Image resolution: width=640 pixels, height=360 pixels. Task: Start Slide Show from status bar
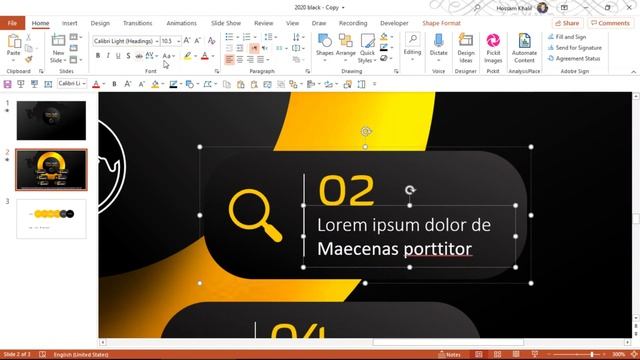(535, 354)
